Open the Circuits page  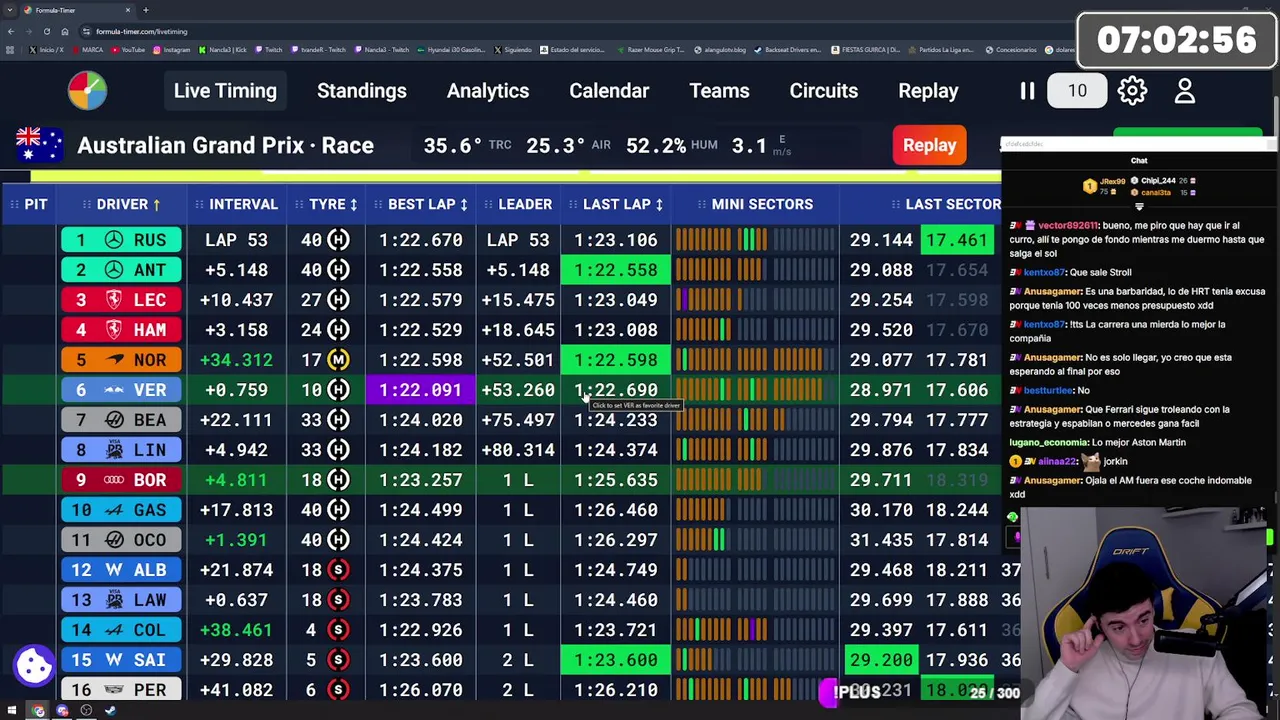click(x=824, y=91)
